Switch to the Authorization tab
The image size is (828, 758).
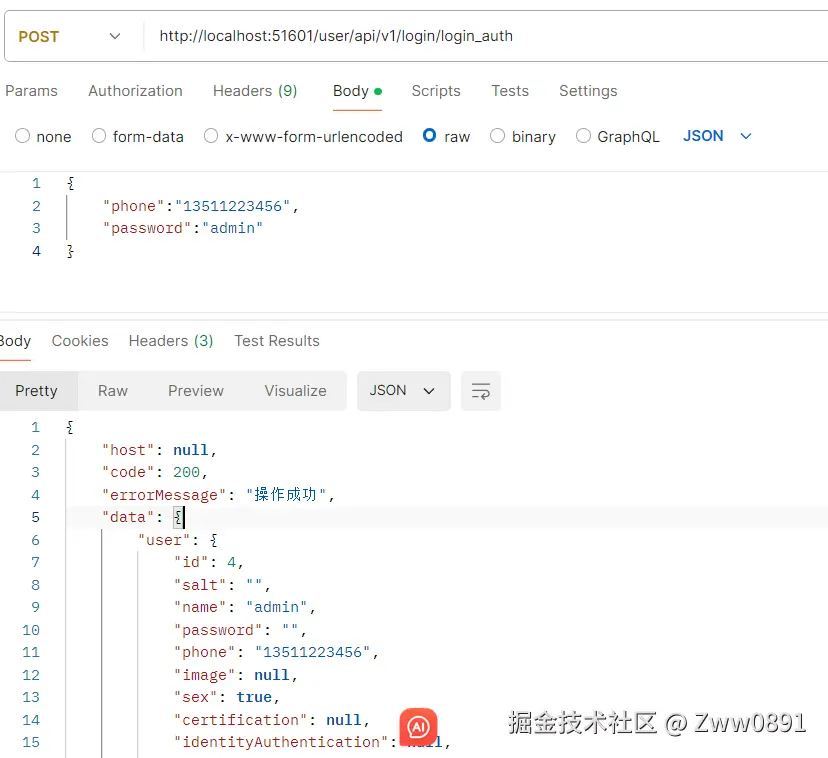click(x=135, y=91)
